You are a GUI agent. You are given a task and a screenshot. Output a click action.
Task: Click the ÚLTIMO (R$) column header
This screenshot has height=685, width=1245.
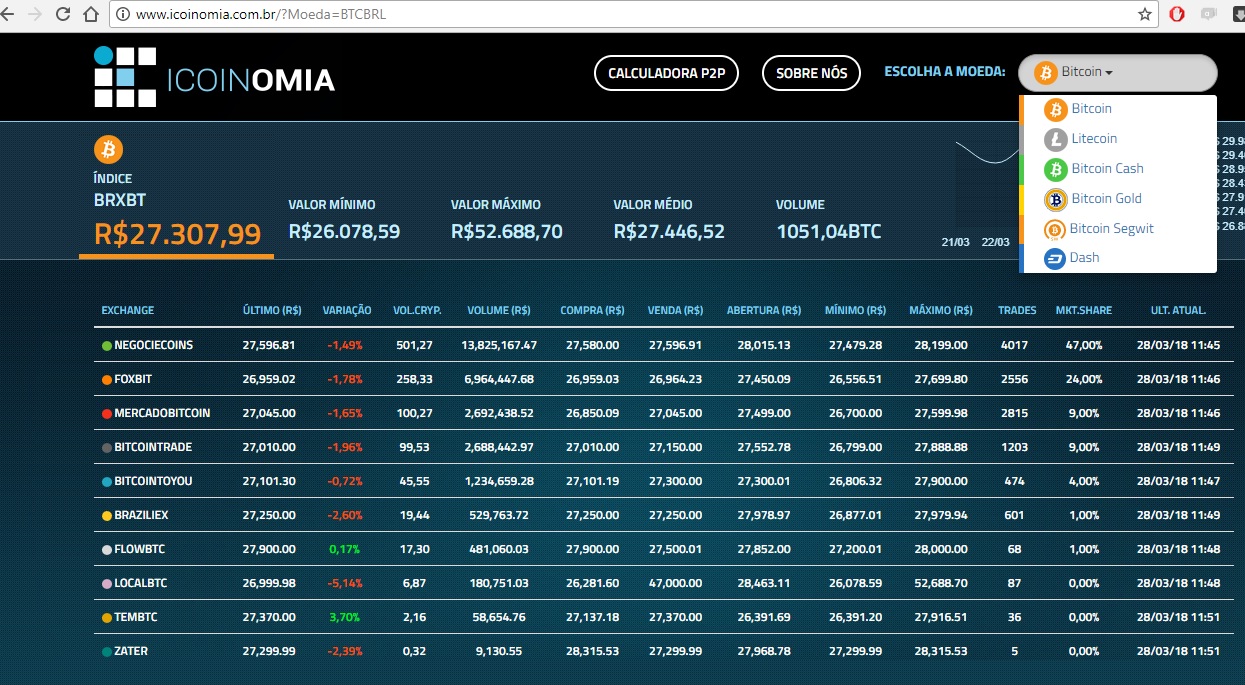(x=272, y=311)
